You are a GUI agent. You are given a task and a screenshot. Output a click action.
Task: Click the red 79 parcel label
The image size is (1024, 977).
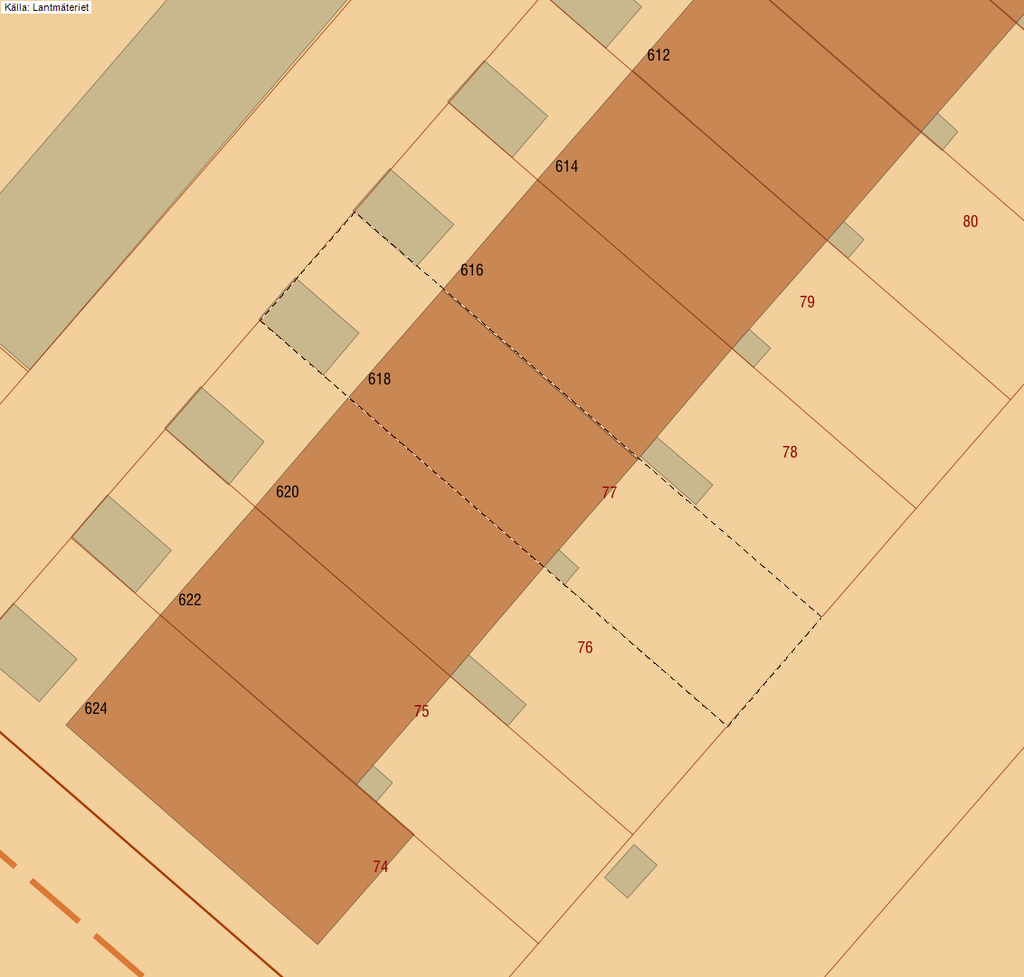tap(807, 302)
